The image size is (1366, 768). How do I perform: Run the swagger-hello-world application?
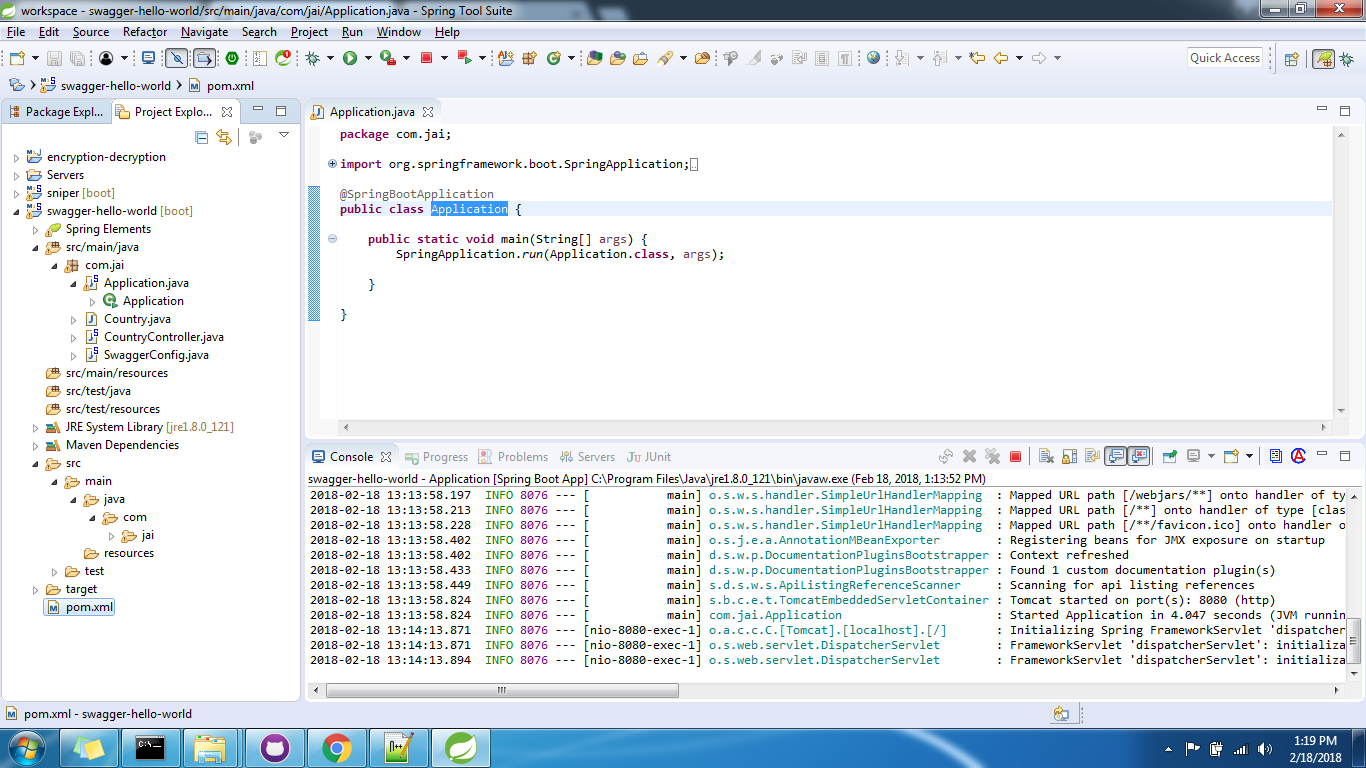(350, 57)
